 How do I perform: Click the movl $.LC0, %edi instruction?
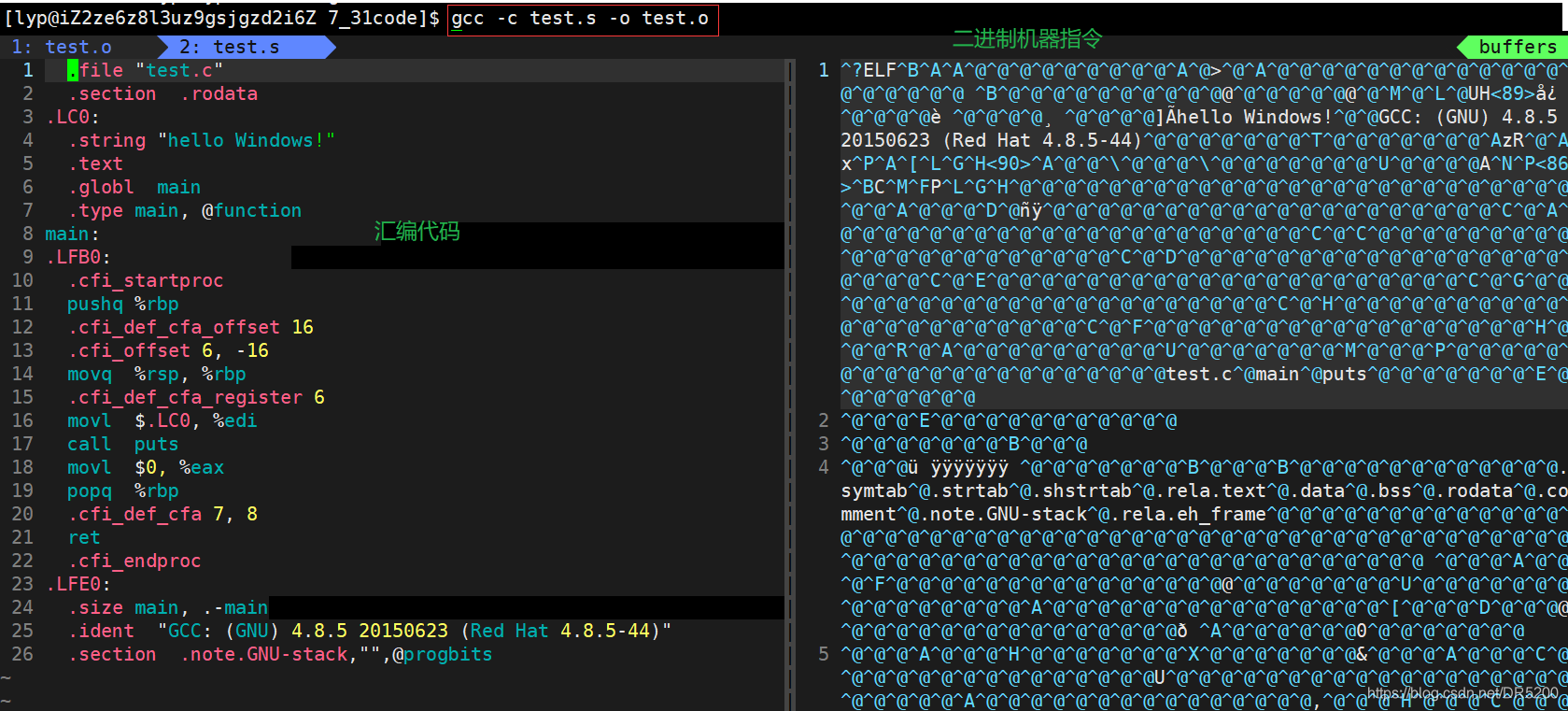coord(162,420)
